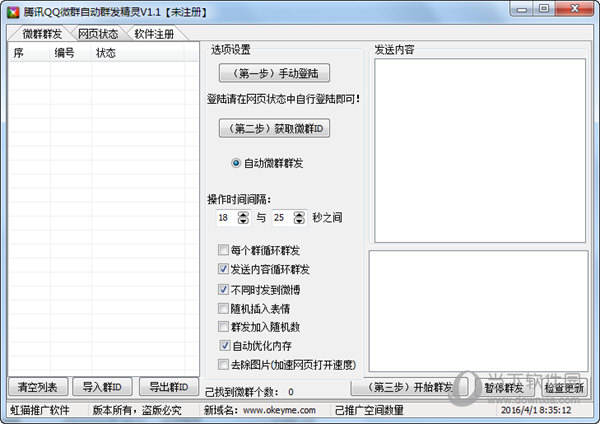
Task: Uncheck 自动优化内存 checkbox
Action: pos(225,346)
